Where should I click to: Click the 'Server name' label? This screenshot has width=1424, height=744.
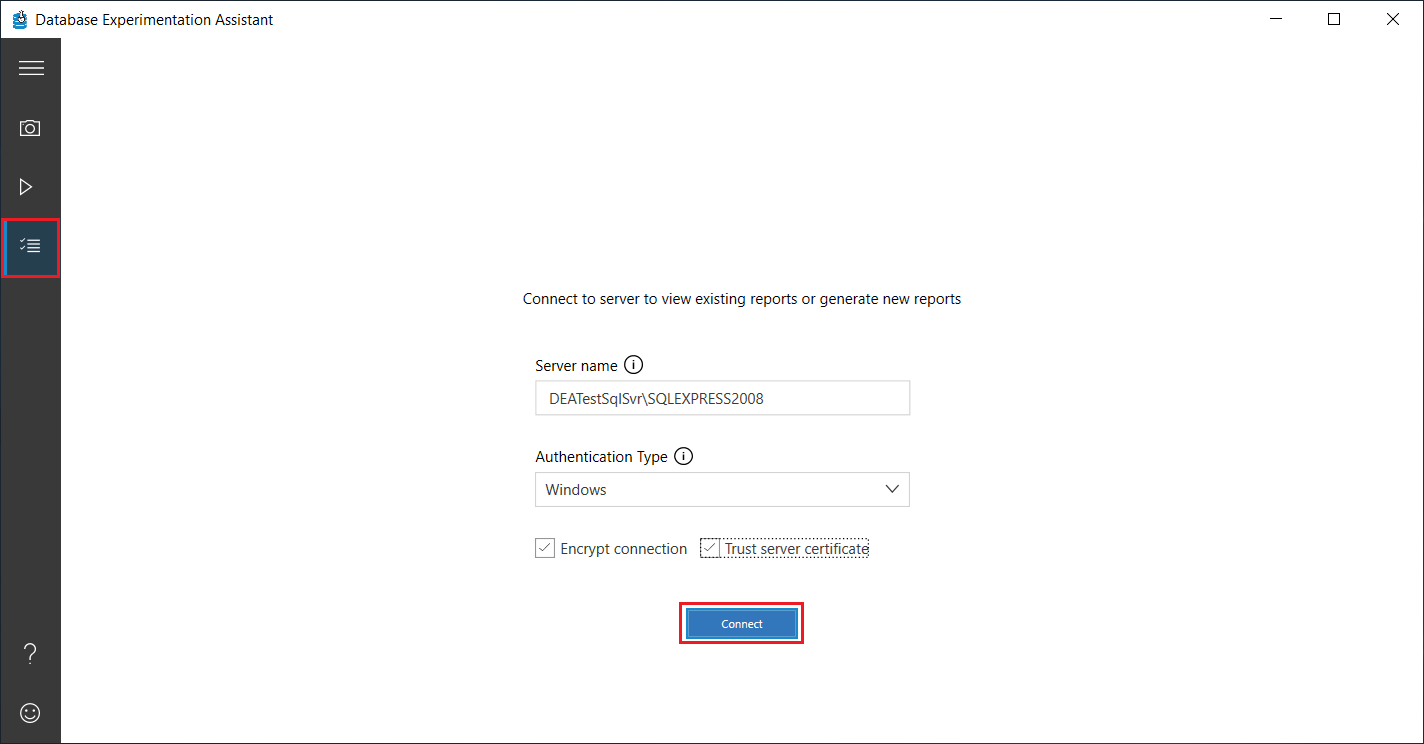tap(576, 366)
